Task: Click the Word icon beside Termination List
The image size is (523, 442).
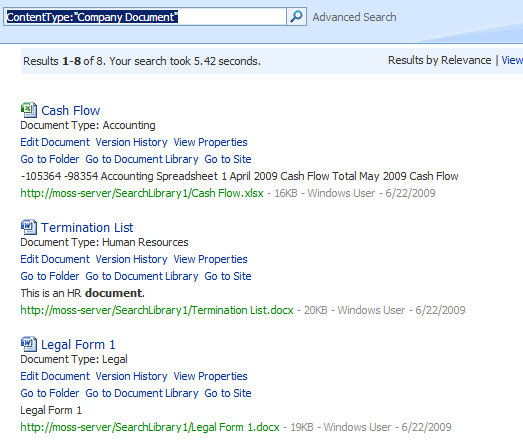Action: click(x=29, y=227)
